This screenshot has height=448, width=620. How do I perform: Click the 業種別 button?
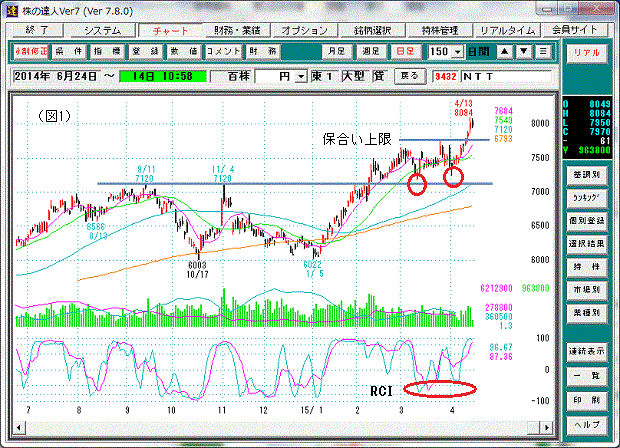click(x=587, y=313)
